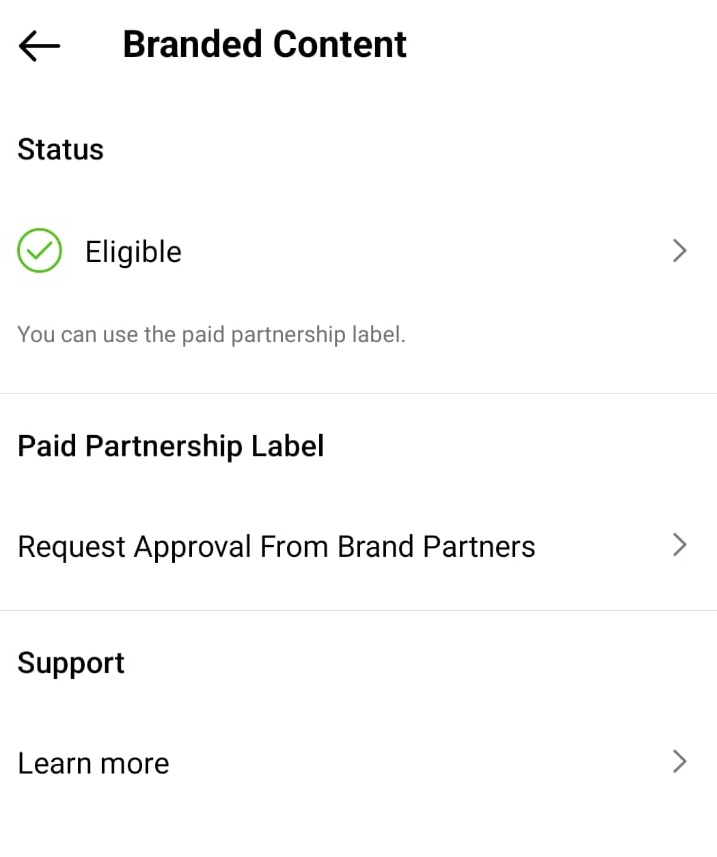
Task: Open the chevron beside Eligible
Action: (679, 251)
